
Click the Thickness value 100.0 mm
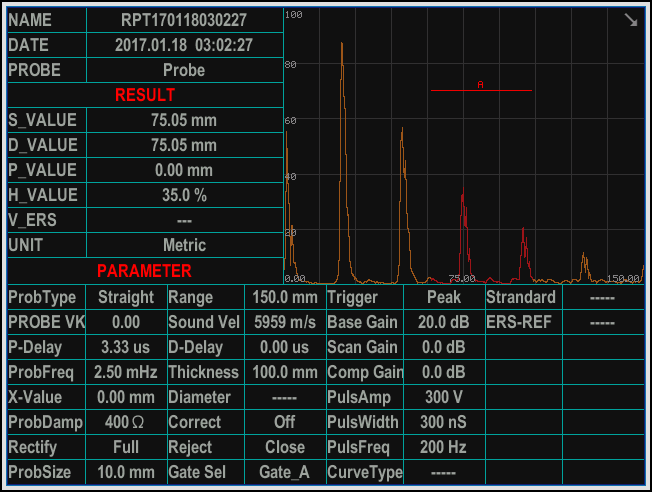point(284,372)
